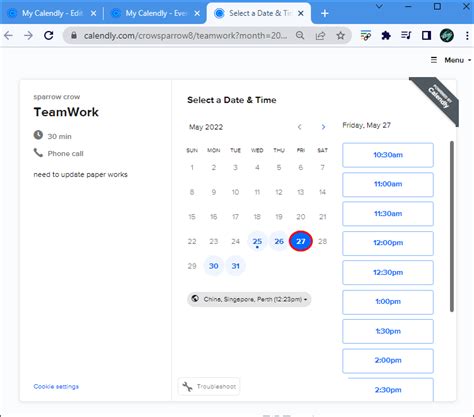Open the Troubleshoot tool button
Image resolution: width=474 pixels, height=417 pixels.
coord(209,387)
